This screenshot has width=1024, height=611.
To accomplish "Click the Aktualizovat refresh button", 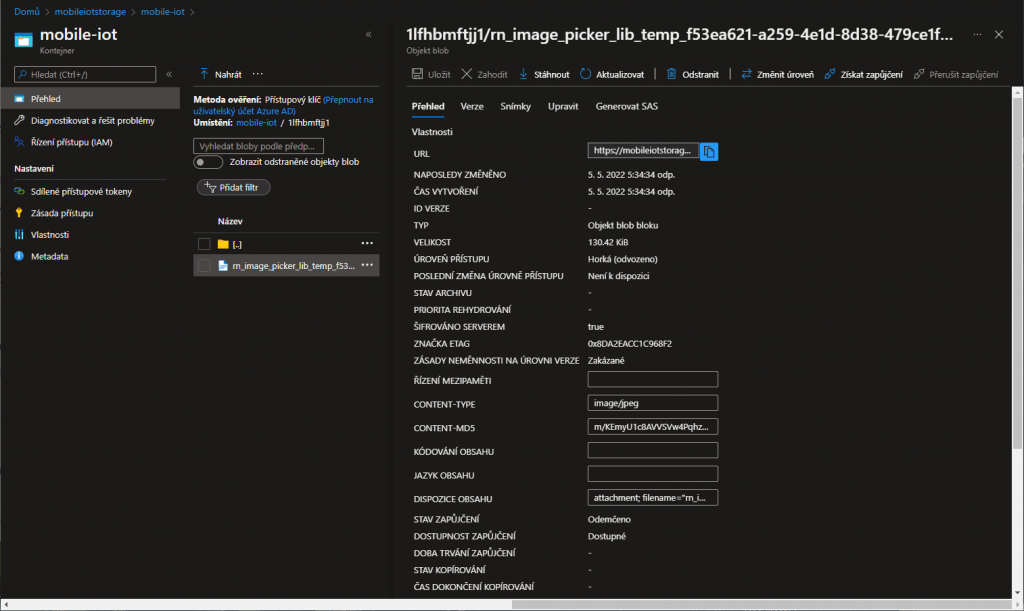I will tap(586, 74).
